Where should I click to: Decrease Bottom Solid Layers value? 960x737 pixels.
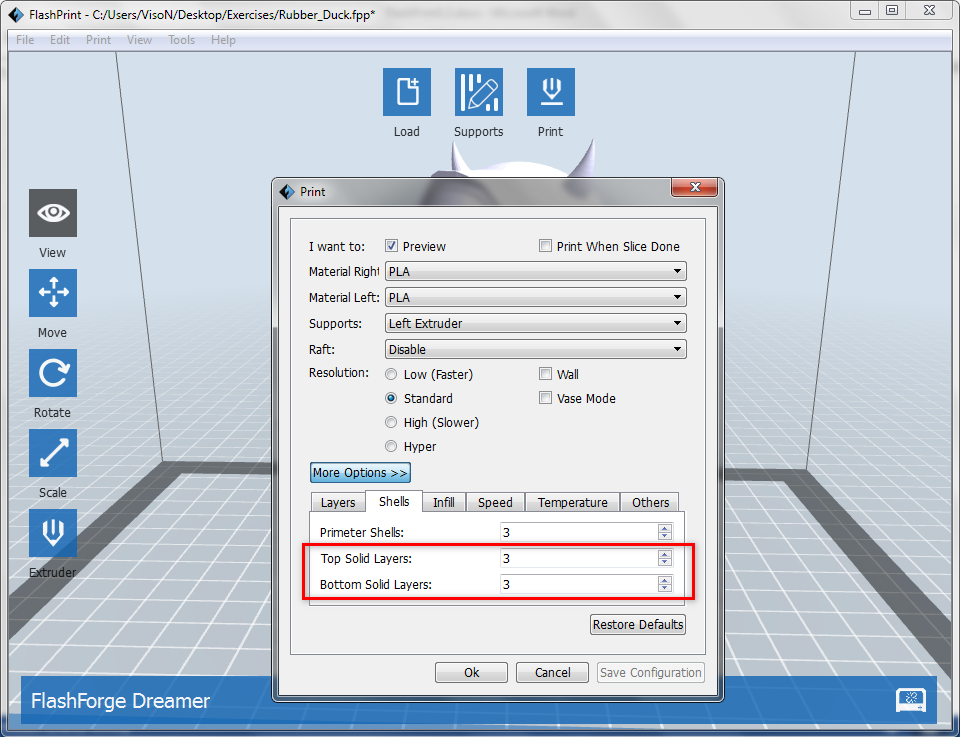click(665, 588)
